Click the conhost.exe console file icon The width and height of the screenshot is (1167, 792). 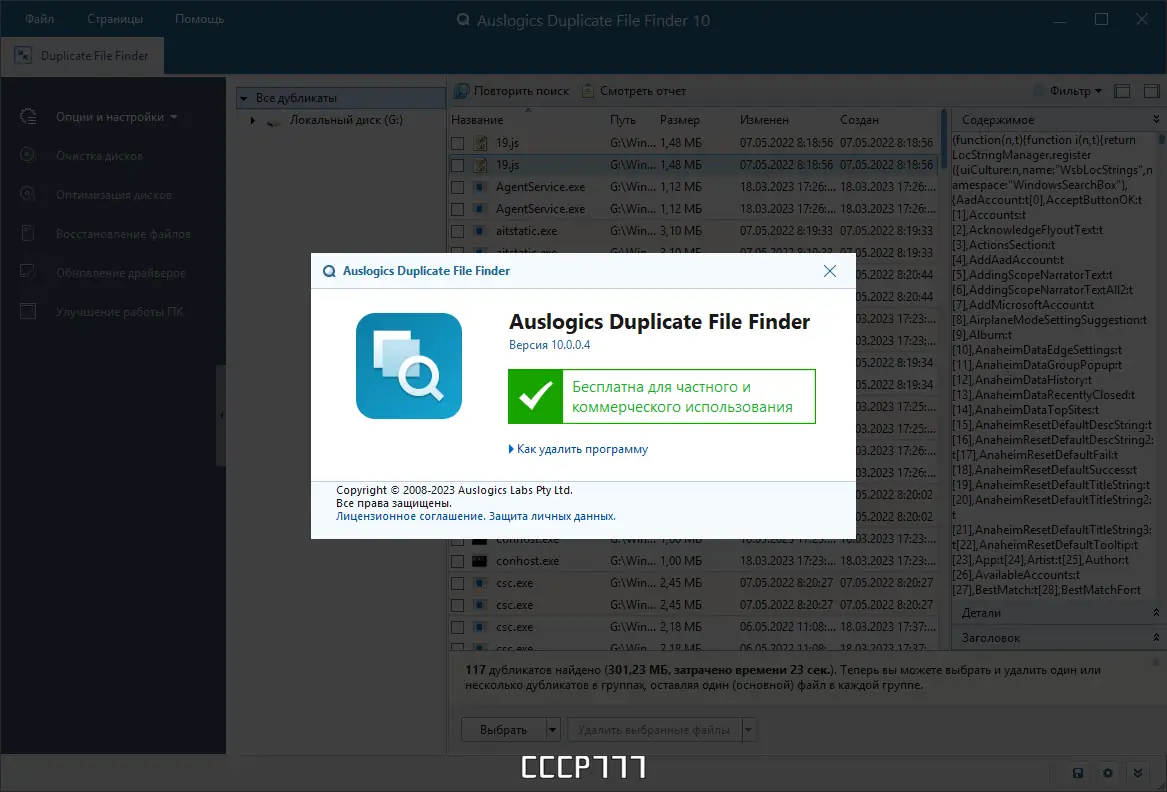tap(481, 561)
